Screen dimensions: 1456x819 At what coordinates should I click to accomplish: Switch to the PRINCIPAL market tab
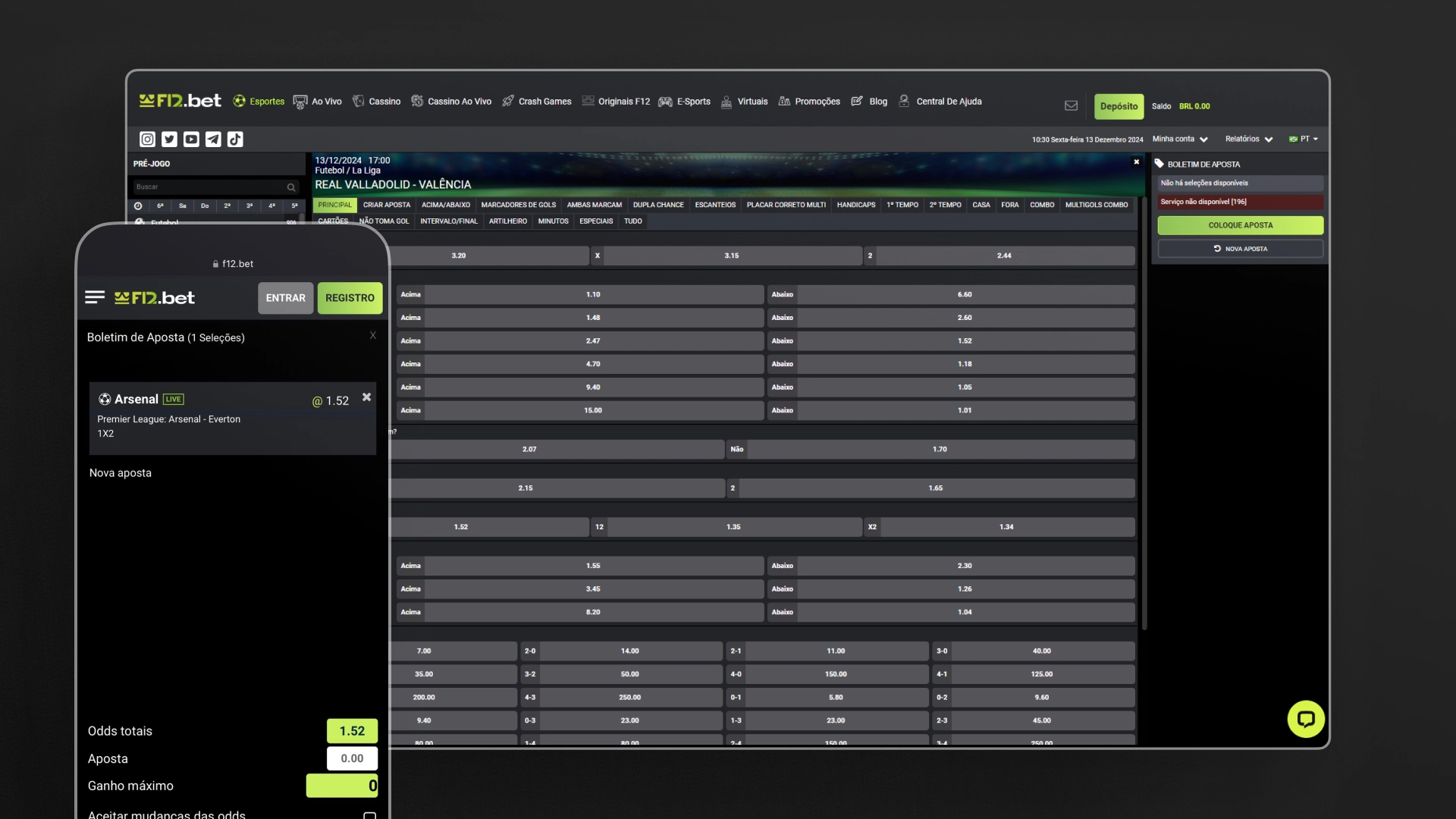coord(334,205)
